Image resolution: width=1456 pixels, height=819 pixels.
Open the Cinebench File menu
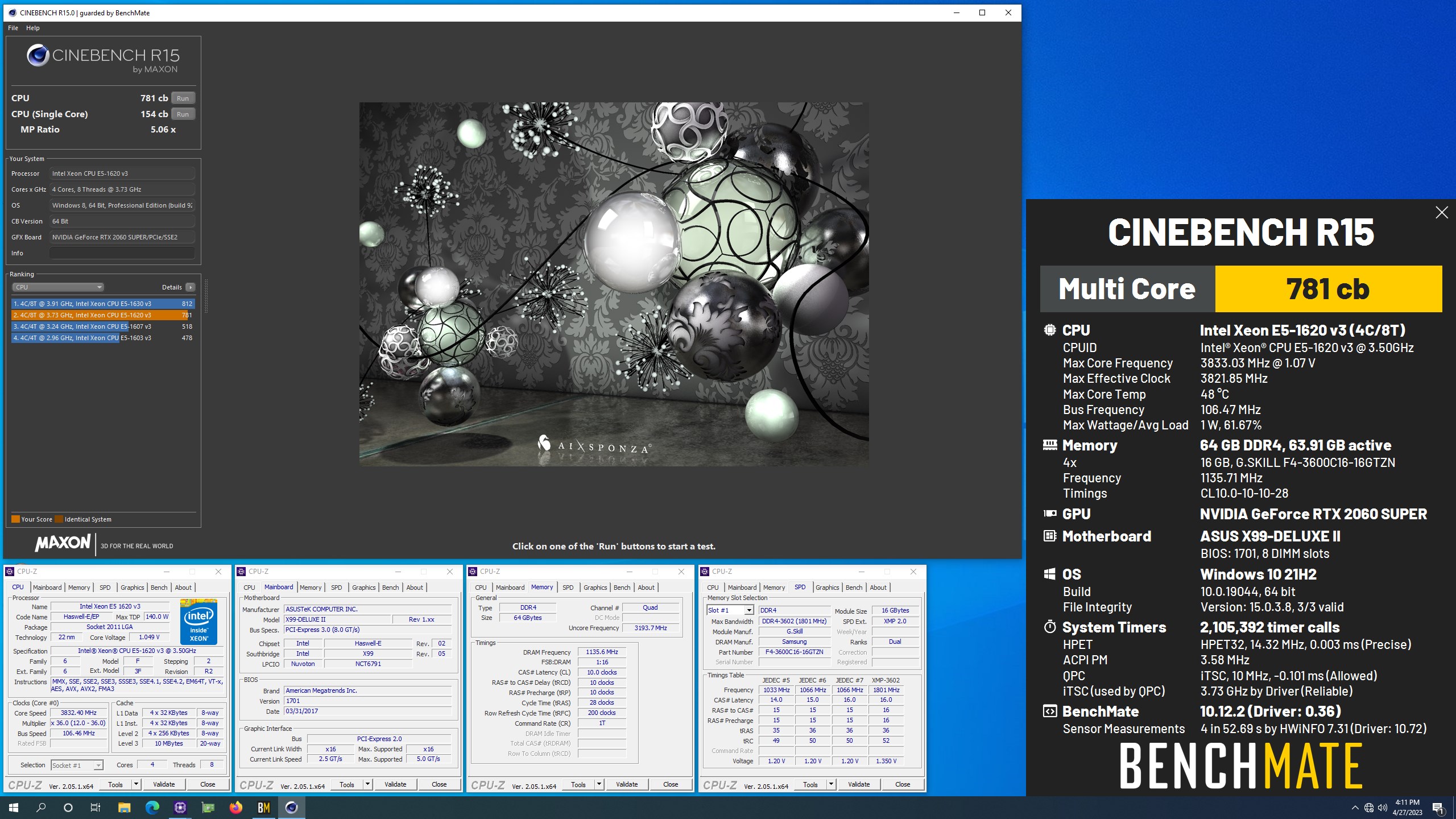coord(13,28)
